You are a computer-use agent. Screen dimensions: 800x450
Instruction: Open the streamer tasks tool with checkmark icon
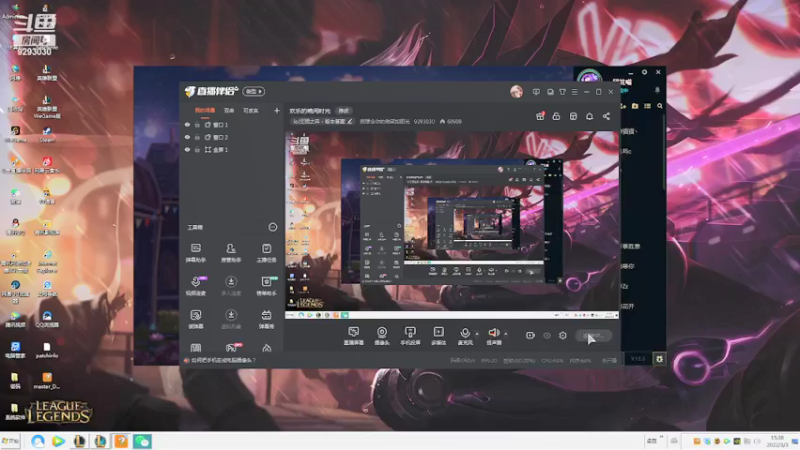pyautogui.click(x=266, y=253)
